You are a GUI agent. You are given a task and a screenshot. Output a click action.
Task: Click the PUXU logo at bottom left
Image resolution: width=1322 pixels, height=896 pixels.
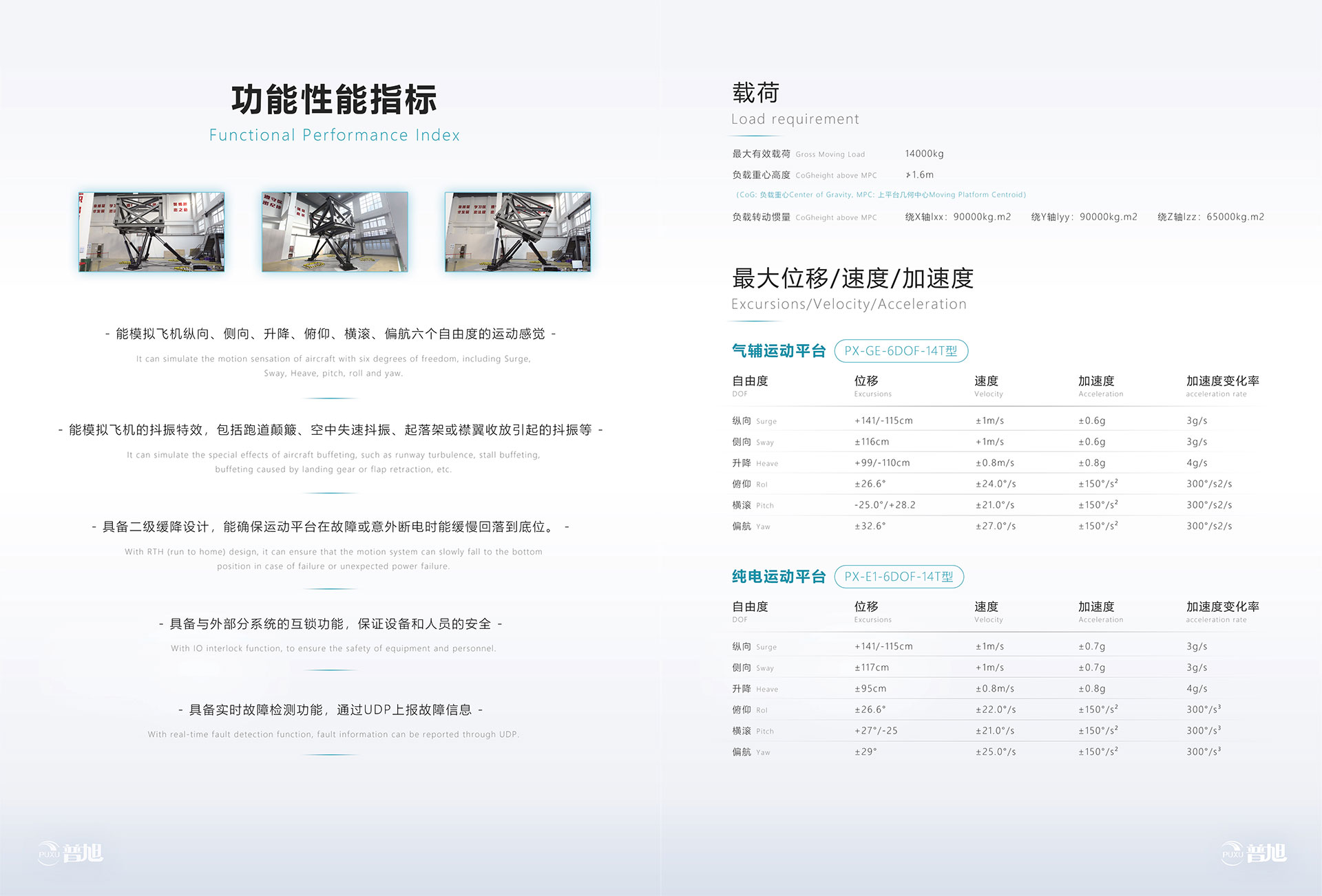(70, 853)
